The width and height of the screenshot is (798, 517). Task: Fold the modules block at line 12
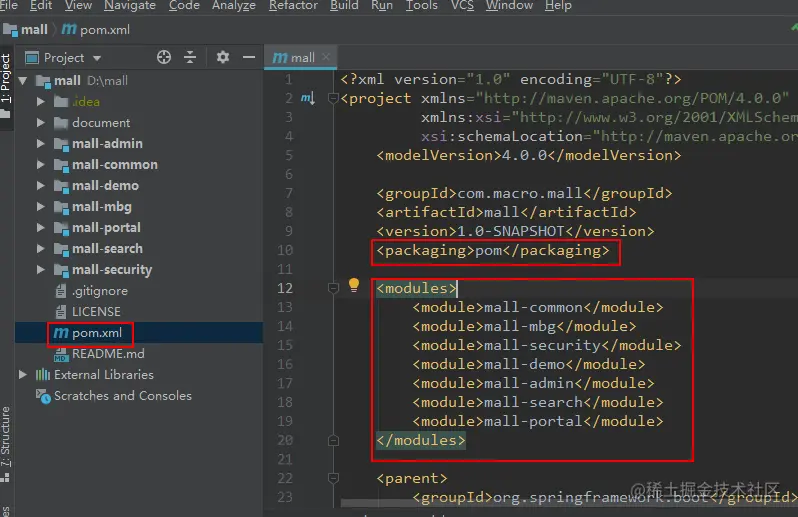tap(333, 289)
